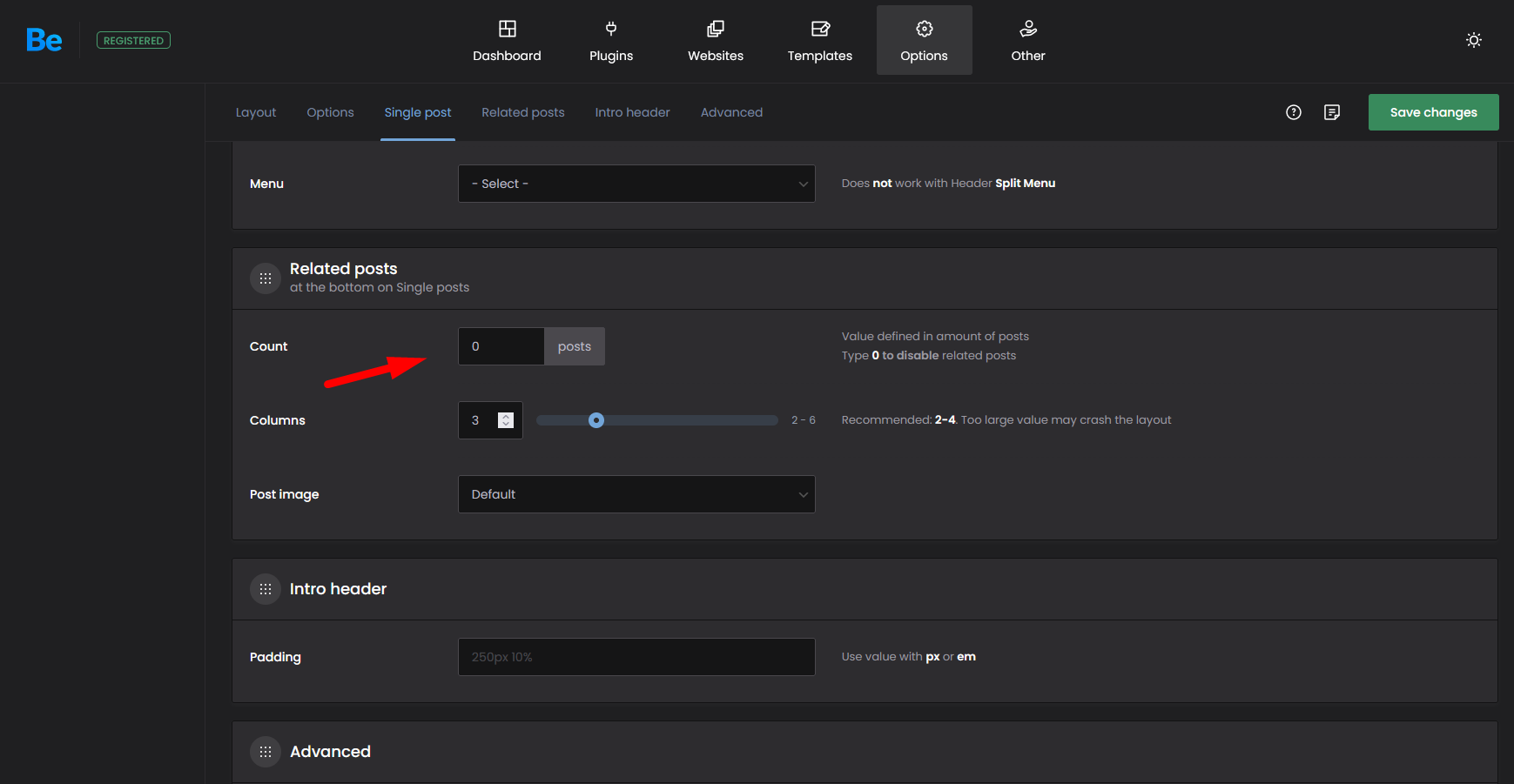Click the Columns stepper arrows

[x=506, y=420]
